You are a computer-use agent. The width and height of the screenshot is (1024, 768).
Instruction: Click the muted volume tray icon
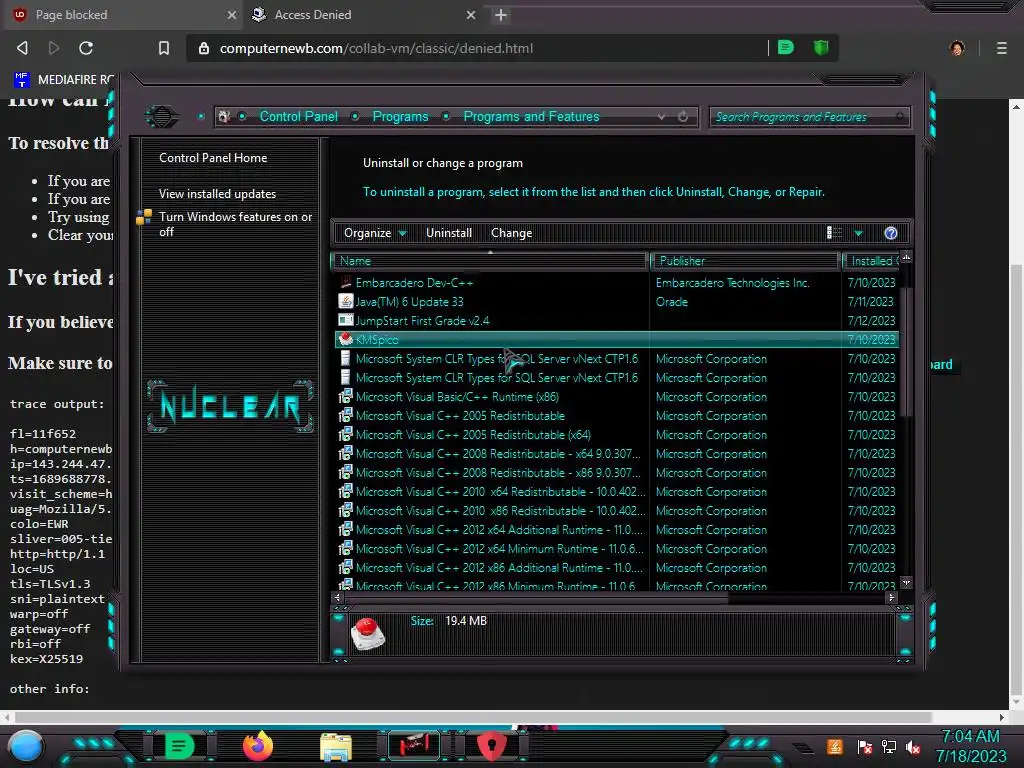913,747
